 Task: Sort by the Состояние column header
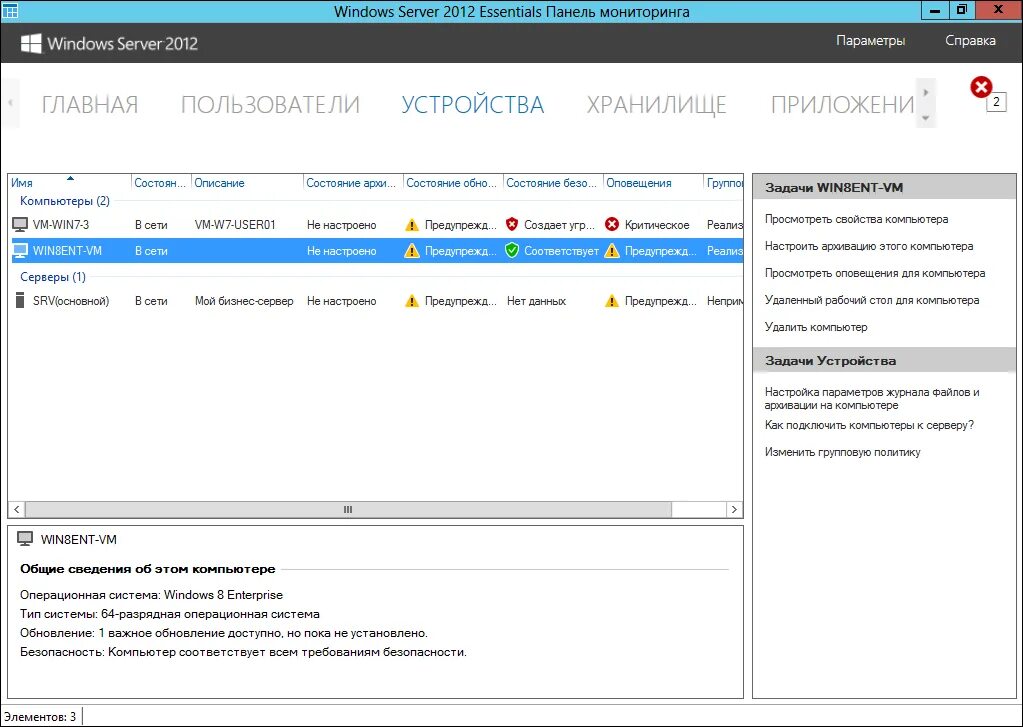click(x=161, y=183)
